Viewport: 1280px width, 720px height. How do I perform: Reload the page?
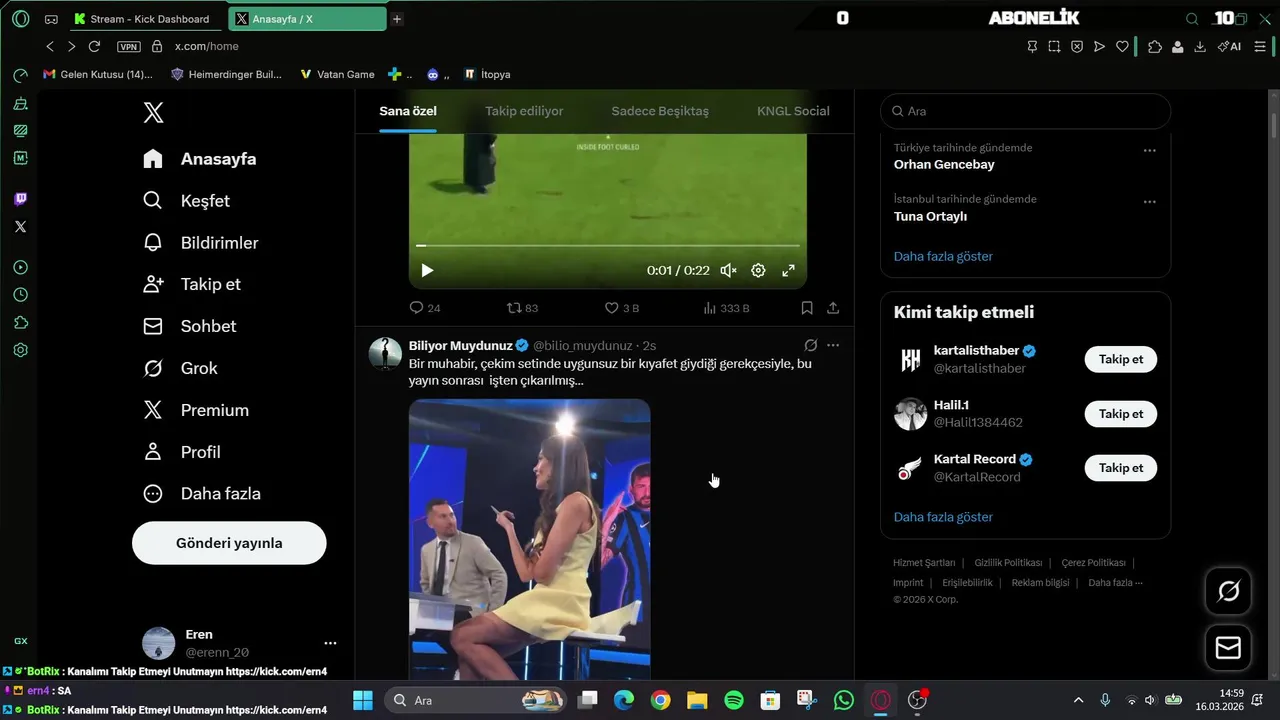point(94,46)
